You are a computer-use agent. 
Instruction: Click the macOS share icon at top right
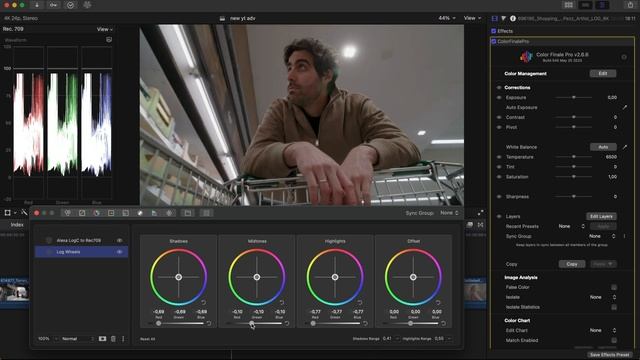pos(629,5)
